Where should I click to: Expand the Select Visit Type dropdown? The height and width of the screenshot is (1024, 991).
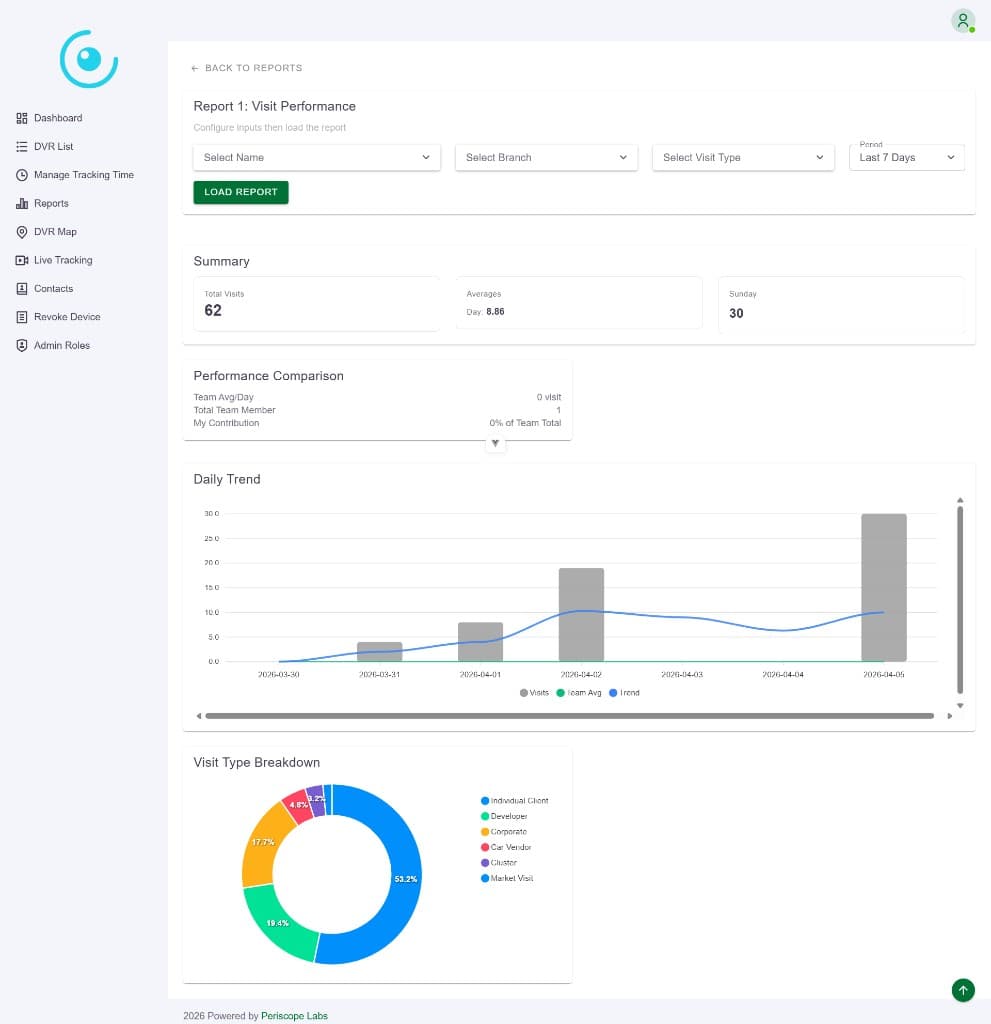coord(743,157)
